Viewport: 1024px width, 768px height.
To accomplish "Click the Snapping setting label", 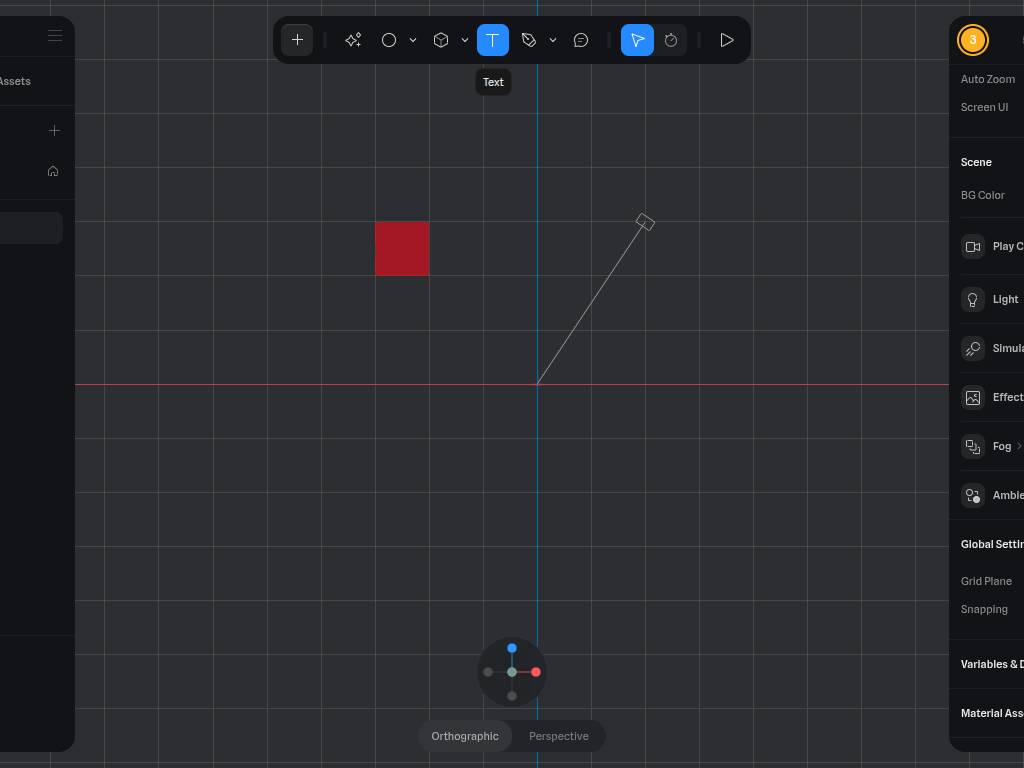I will [x=984, y=609].
